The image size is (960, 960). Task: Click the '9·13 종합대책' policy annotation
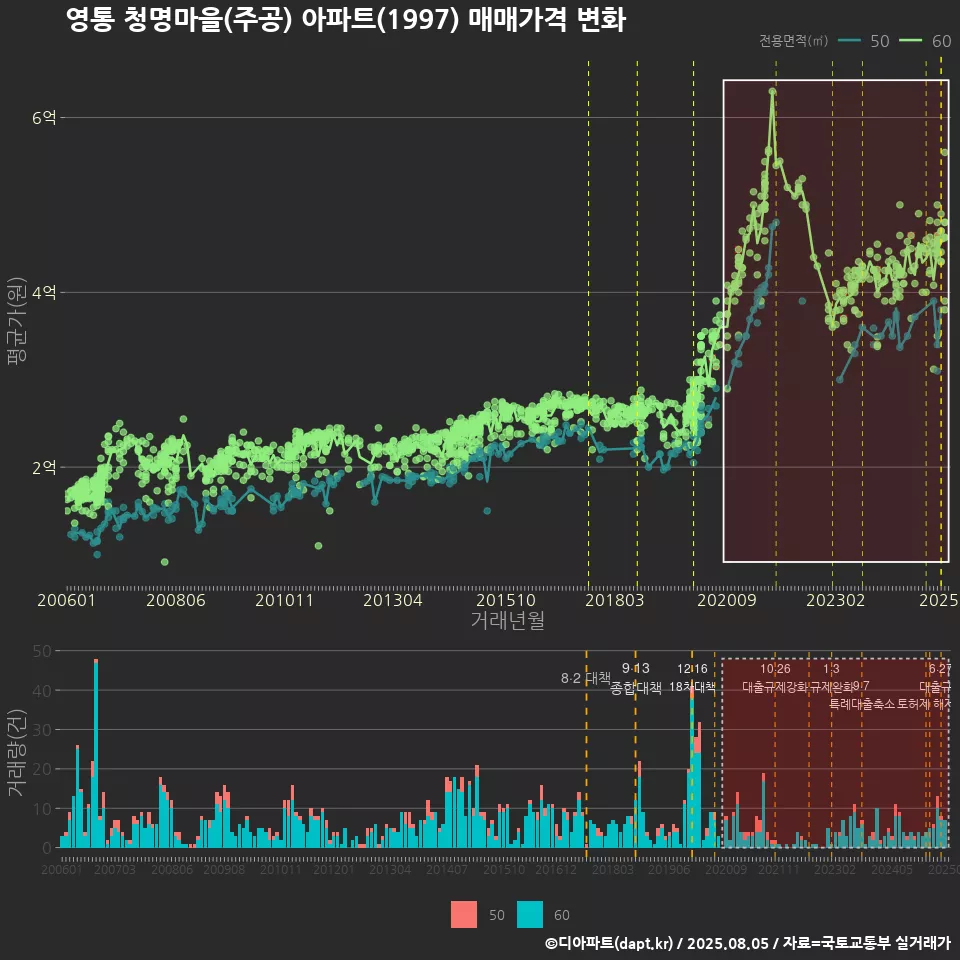pyautogui.click(x=636, y=678)
